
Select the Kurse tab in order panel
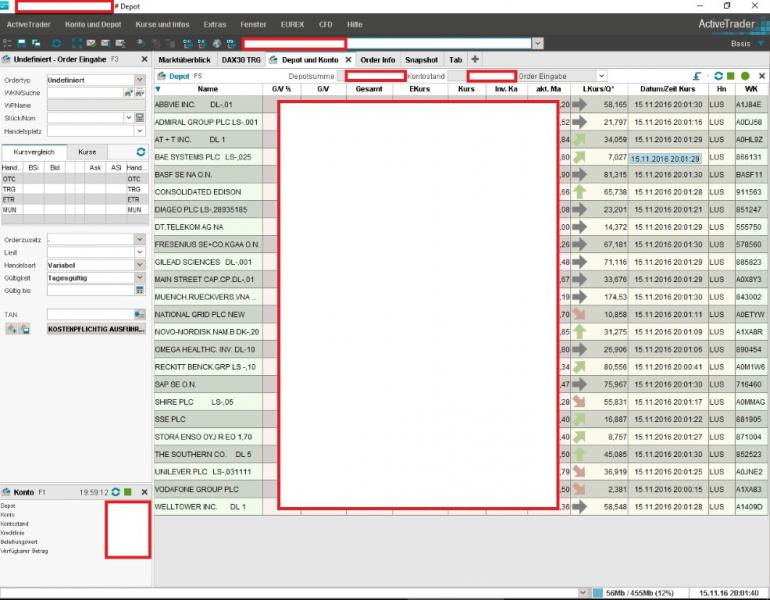[88, 151]
